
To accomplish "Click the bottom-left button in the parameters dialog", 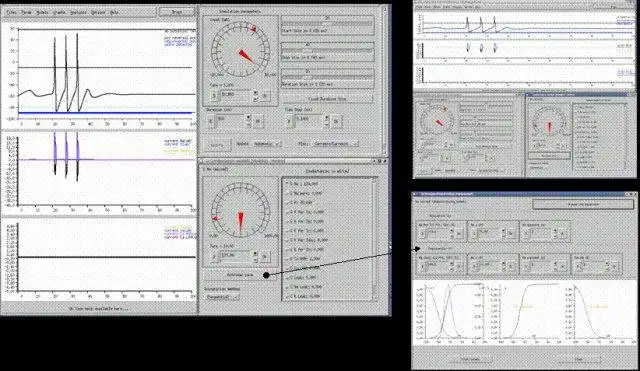I will pyautogui.click(x=471, y=359).
